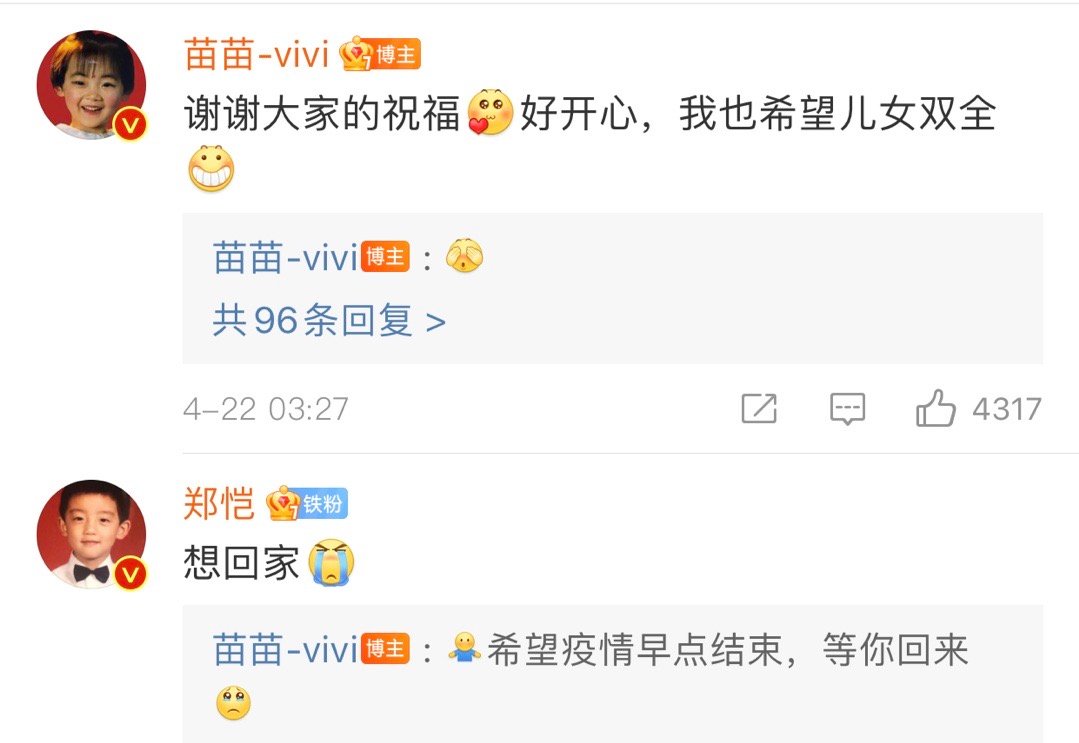Tap the crown membership badge beside 苗苗-vivi
Image resolution: width=1079 pixels, height=743 pixels.
[x=356, y=54]
